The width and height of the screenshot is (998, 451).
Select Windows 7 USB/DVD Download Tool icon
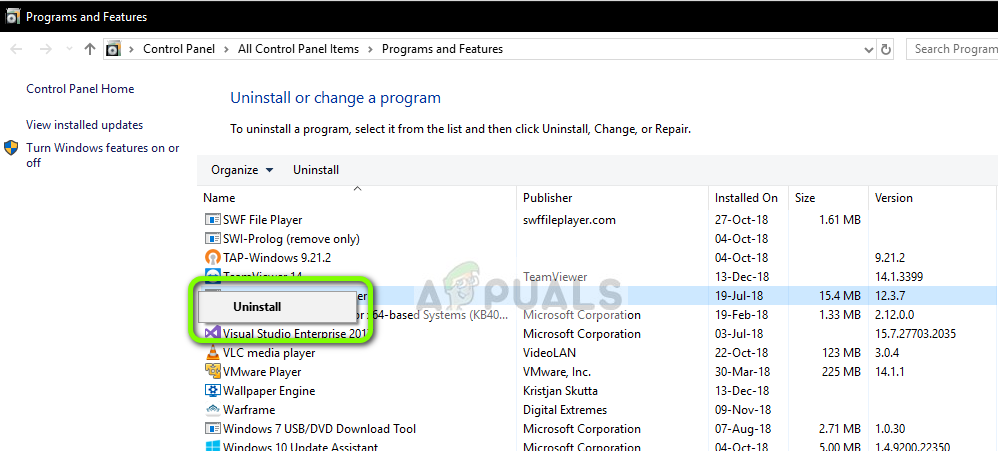click(212, 429)
